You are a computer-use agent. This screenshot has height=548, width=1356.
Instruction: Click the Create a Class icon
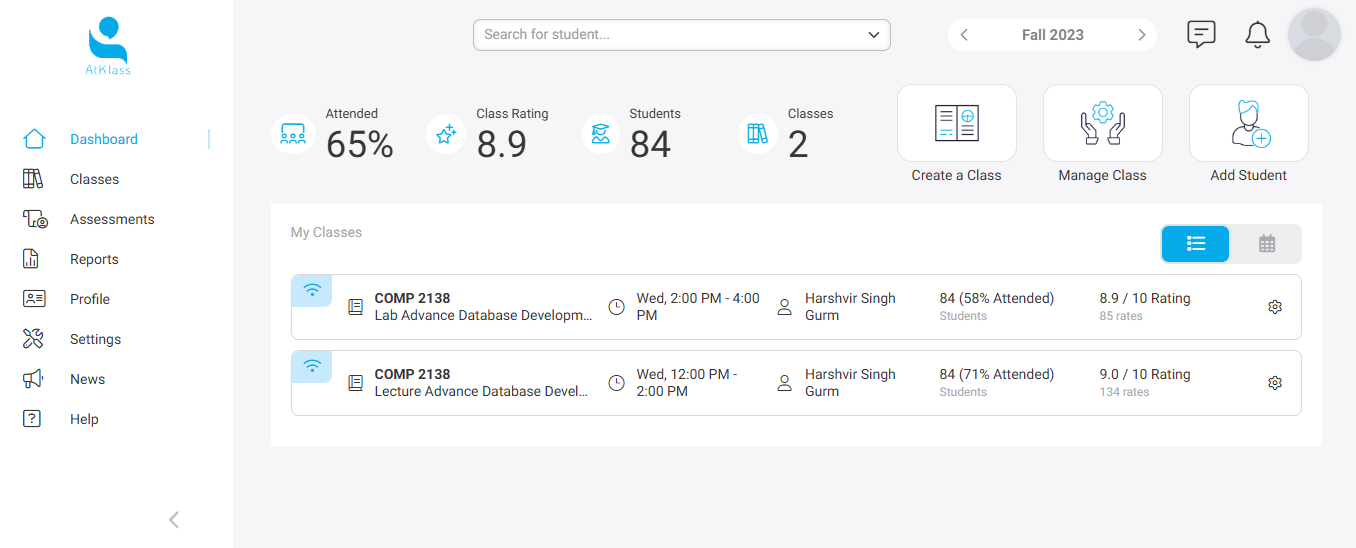point(956,124)
